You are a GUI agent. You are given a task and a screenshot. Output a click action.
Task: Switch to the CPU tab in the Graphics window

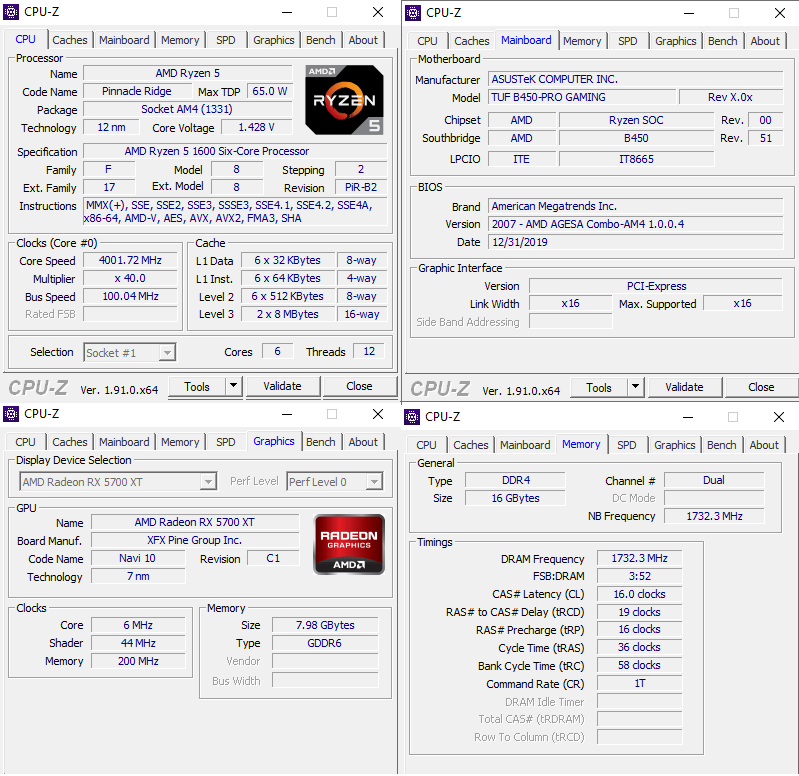pos(25,442)
